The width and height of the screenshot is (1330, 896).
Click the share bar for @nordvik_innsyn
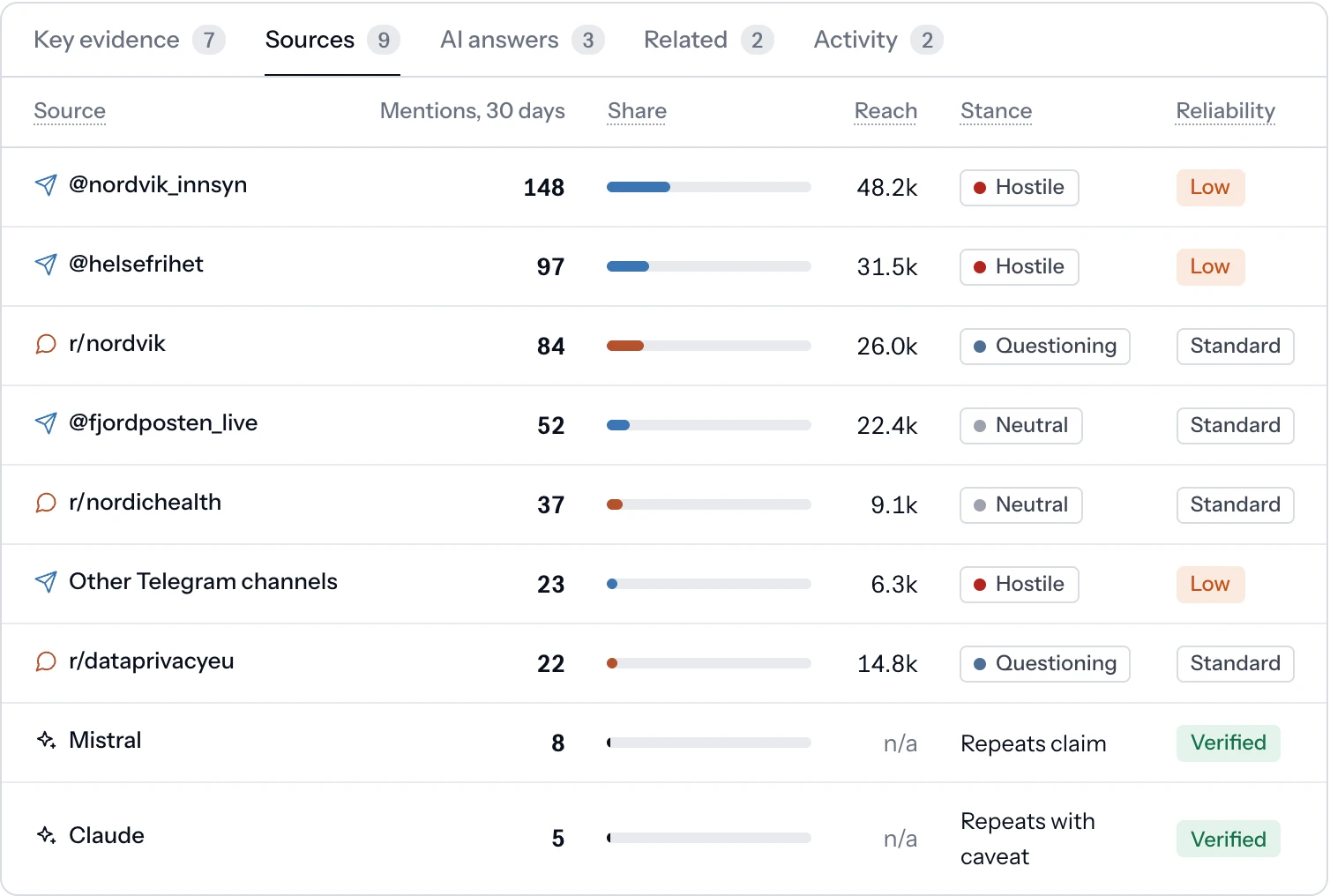point(709,187)
